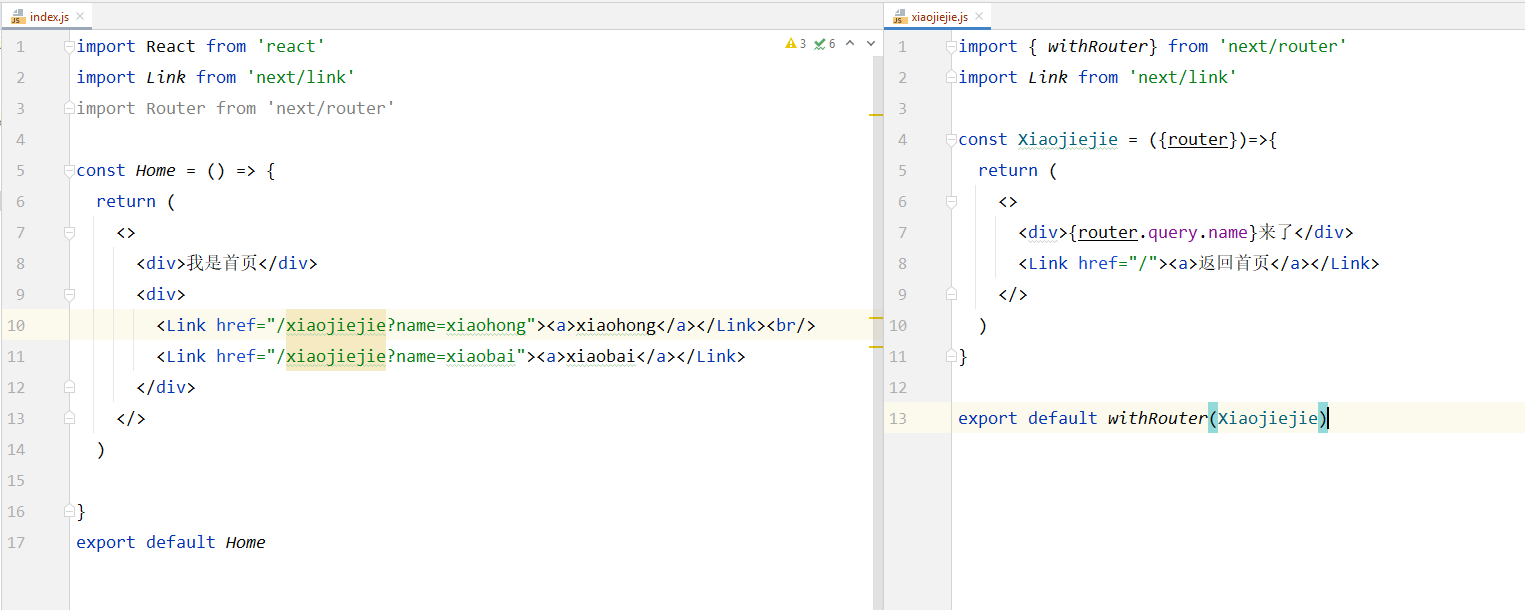Click '{router}' parameter on xiaojiejie.js line 4
Image resolution: width=1525 pixels, height=610 pixels.
coord(1198,139)
